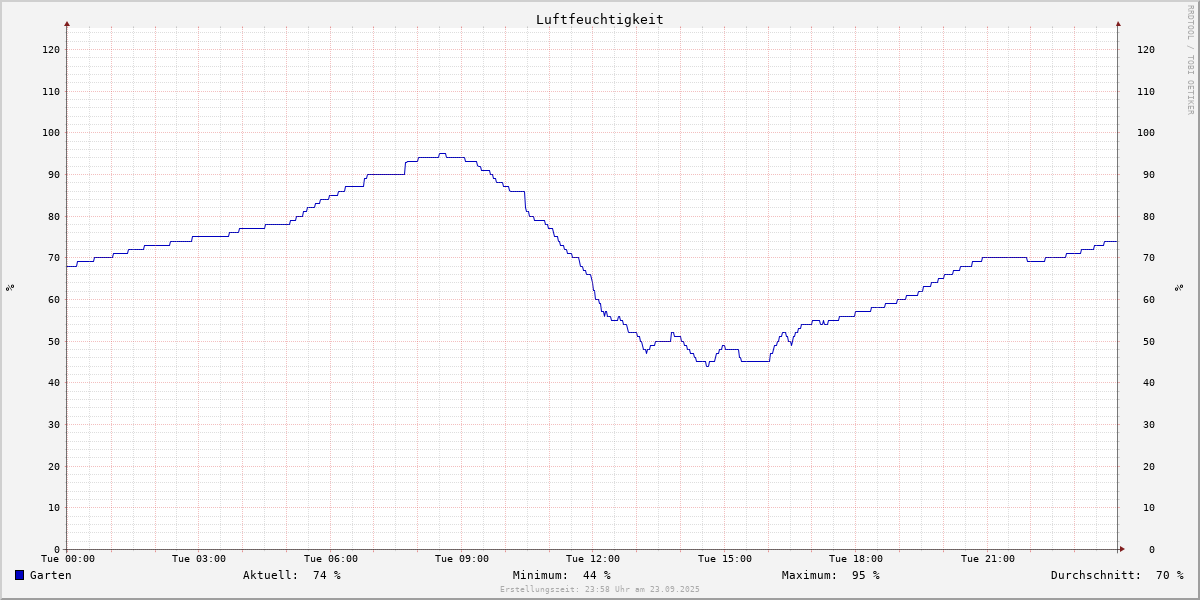
Task: Click the arrow atop the left y-axis
Action: pos(67,23)
